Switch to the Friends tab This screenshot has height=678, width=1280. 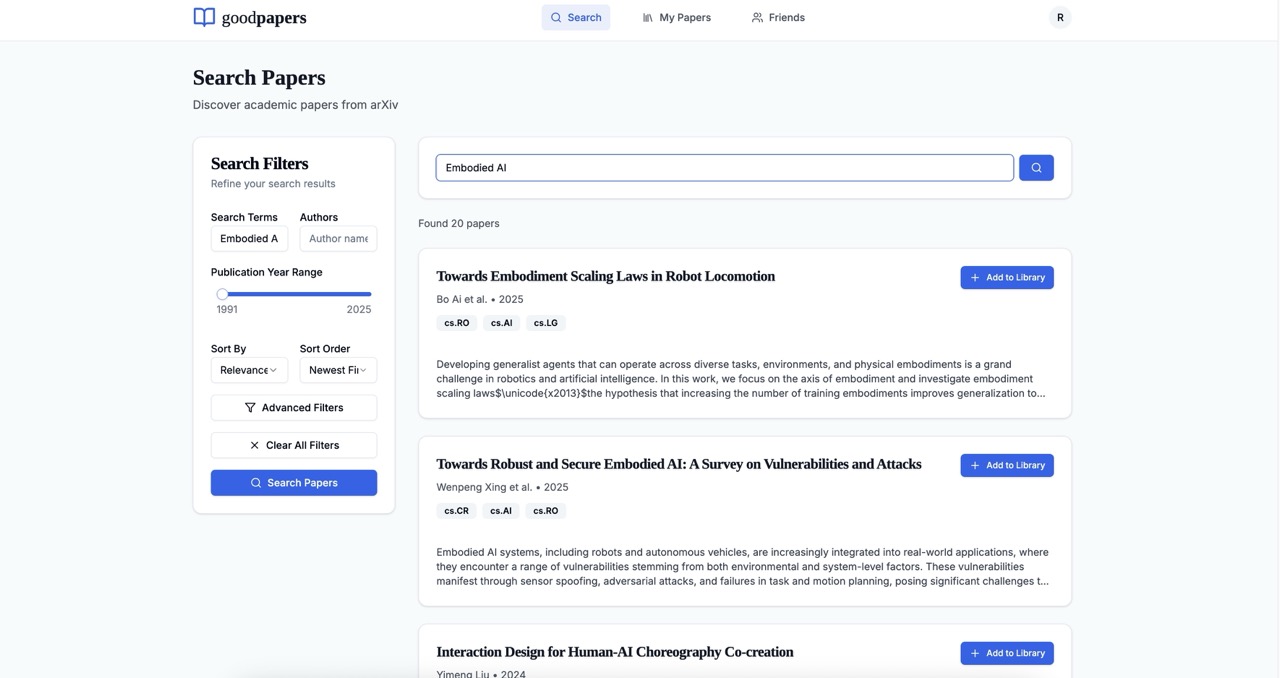778,17
